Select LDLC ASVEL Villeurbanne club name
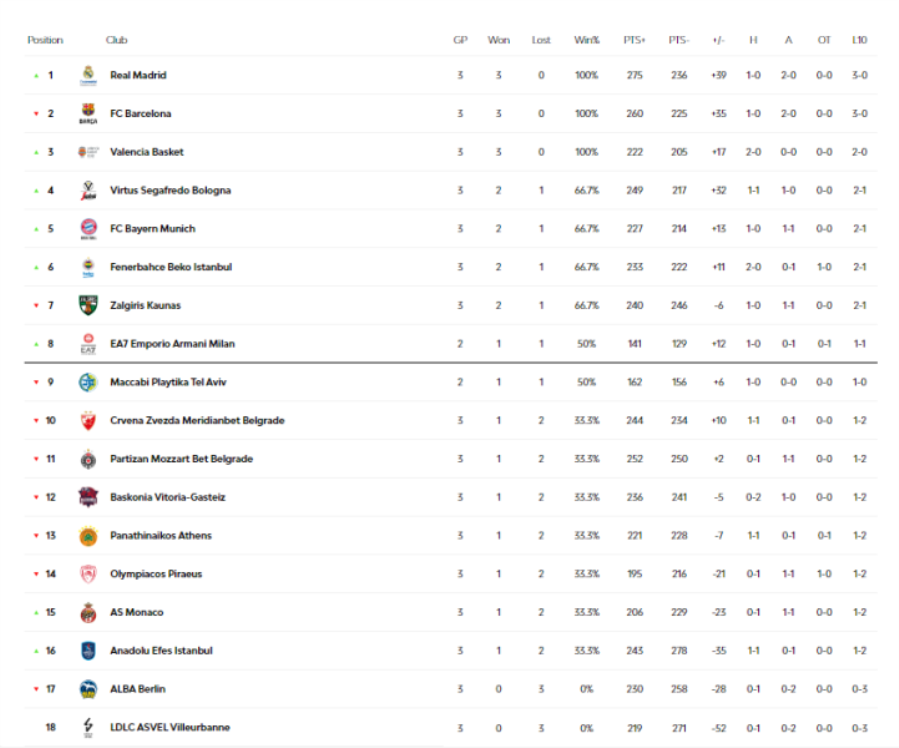 click(170, 727)
